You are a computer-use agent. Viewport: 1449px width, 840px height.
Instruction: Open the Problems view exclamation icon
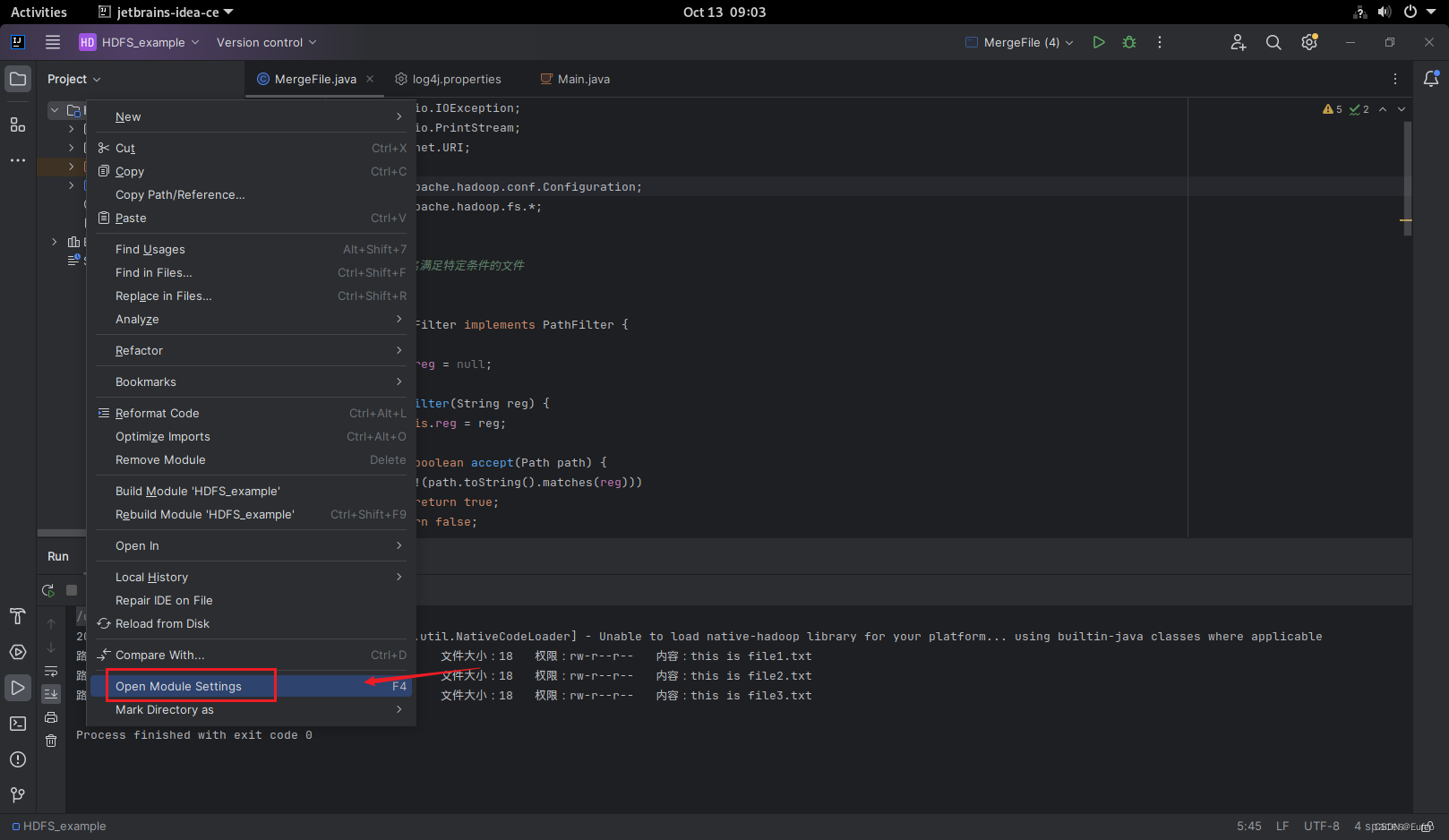(x=18, y=759)
